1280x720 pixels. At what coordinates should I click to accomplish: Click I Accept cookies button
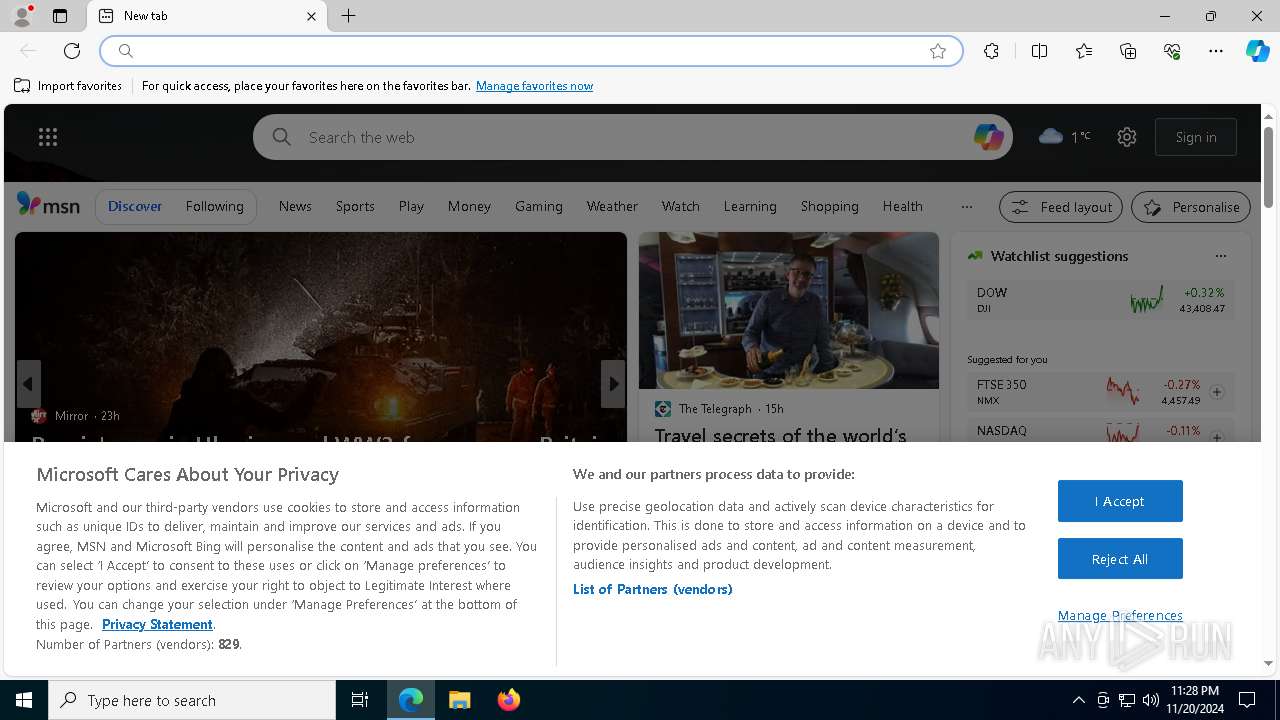point(1120,501)
